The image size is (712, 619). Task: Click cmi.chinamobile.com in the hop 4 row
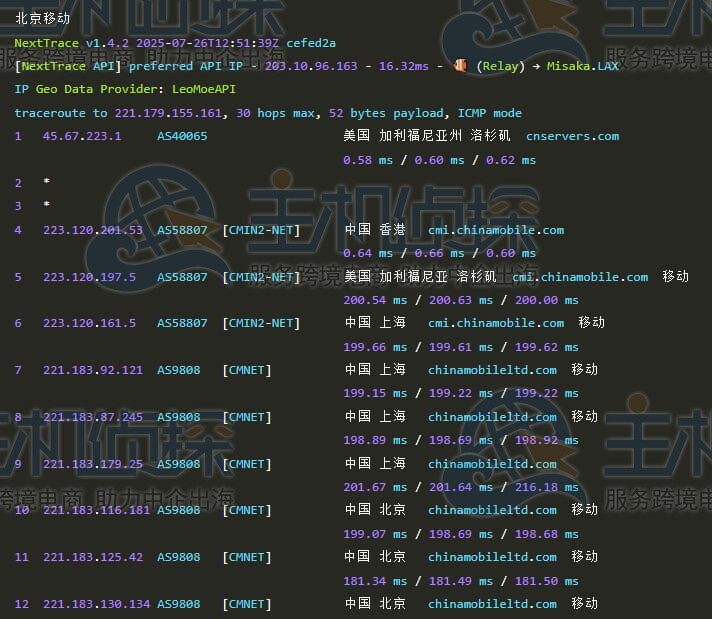496,230
